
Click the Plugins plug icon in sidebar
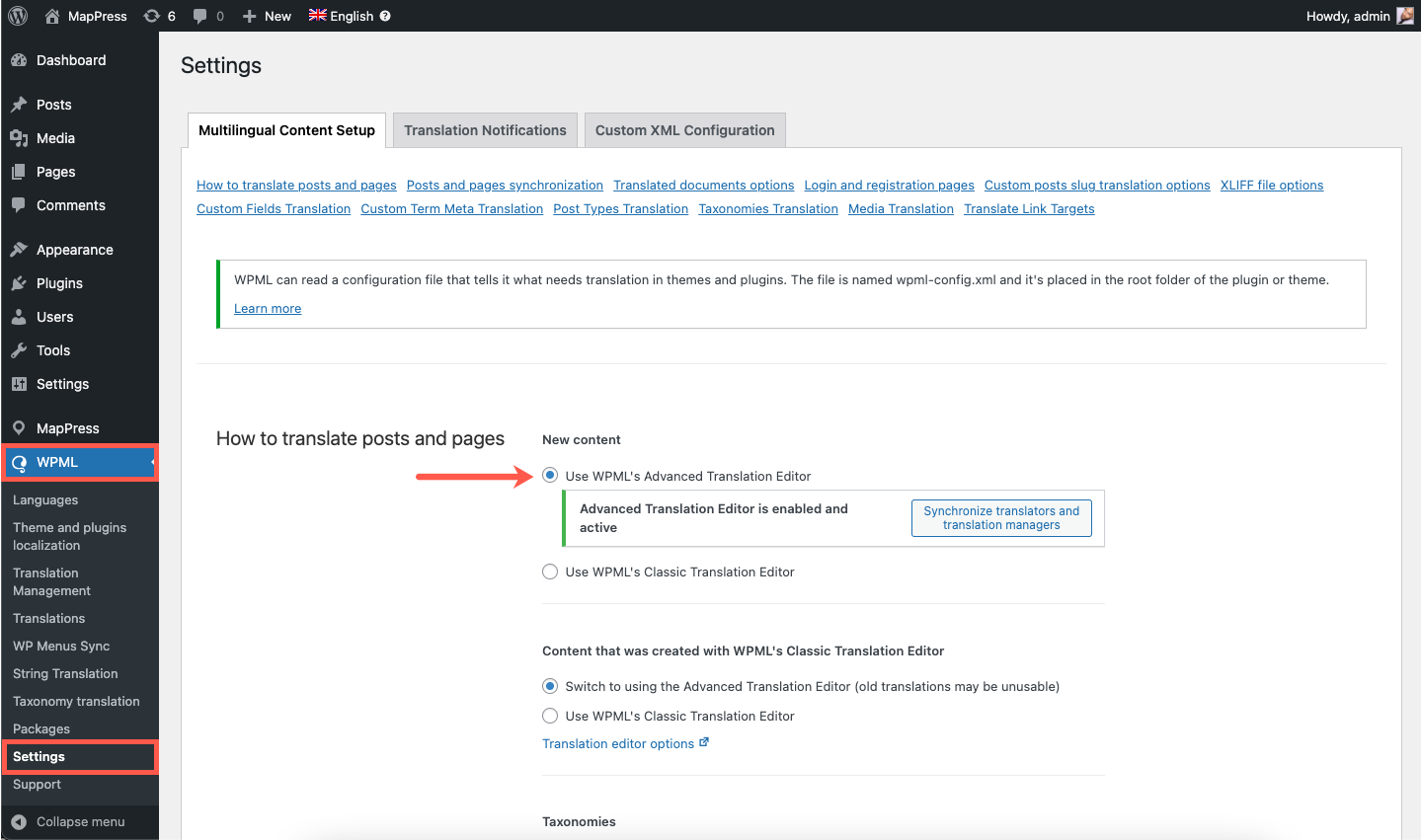point(19,283)
